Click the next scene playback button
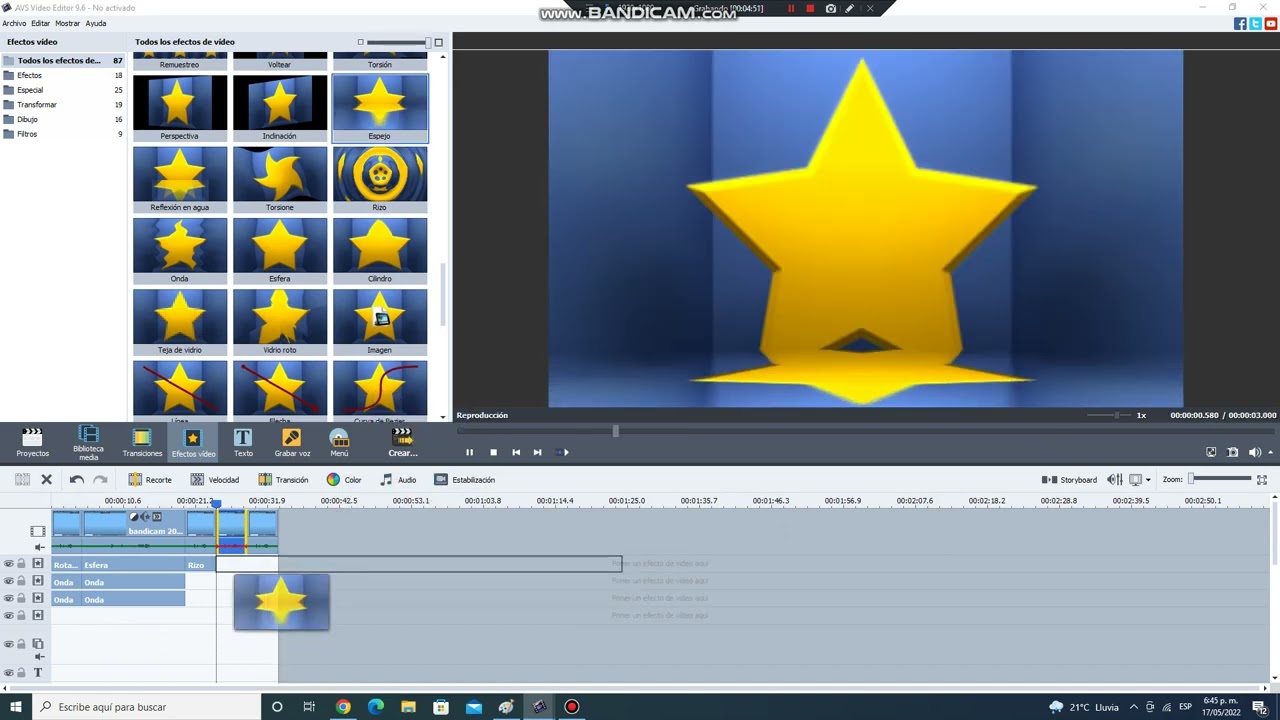The width and height of the screenshot is (1280, 720). (x=562, y=452)
